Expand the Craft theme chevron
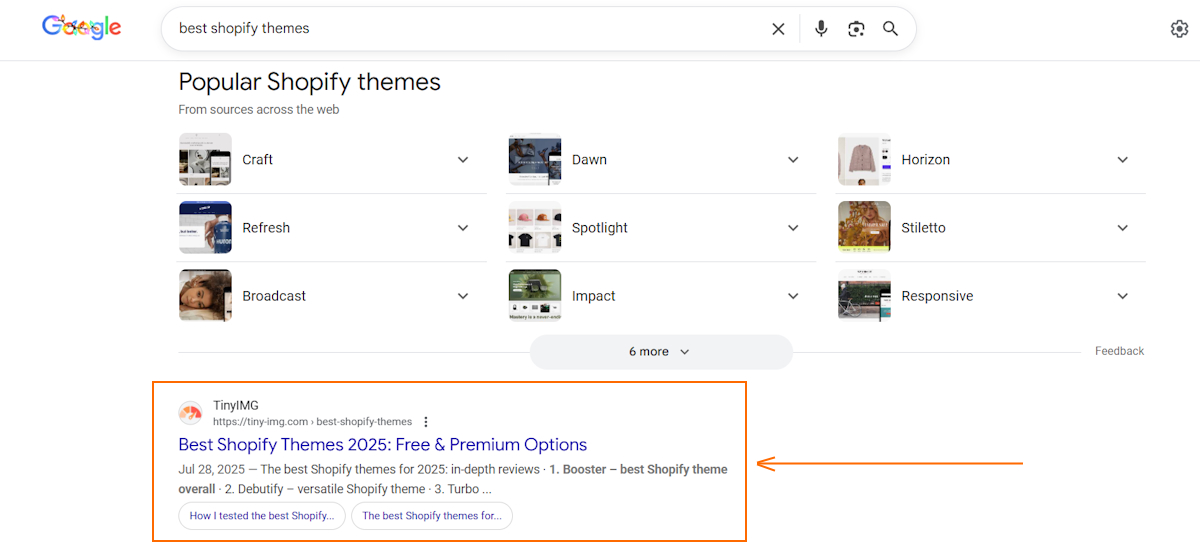This screenshot has width=1200, height=551. click(x=463, y=160)
